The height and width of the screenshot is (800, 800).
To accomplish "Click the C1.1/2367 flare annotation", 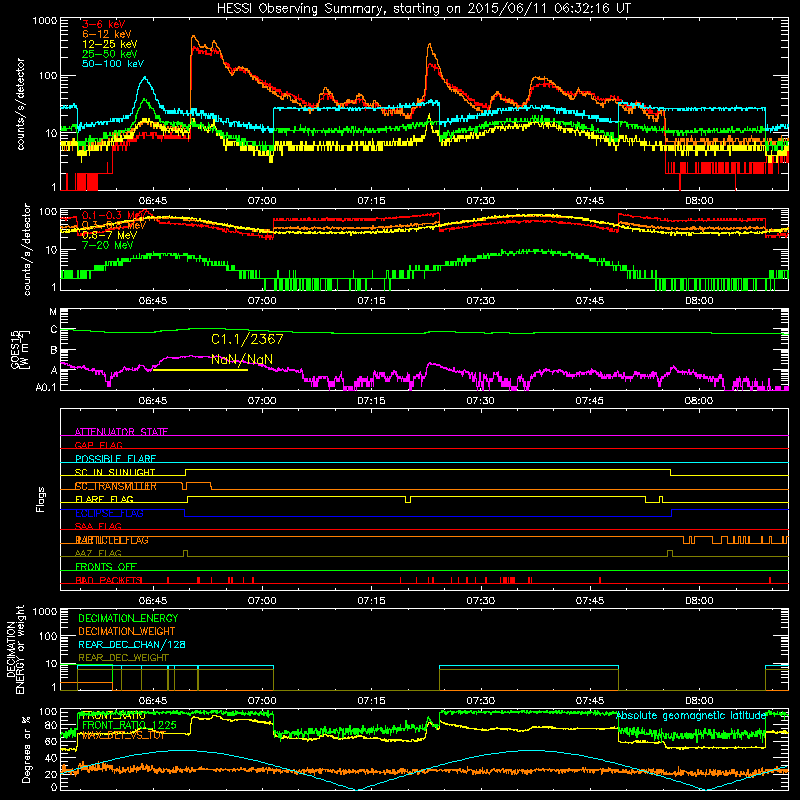I will coord(247,339).
